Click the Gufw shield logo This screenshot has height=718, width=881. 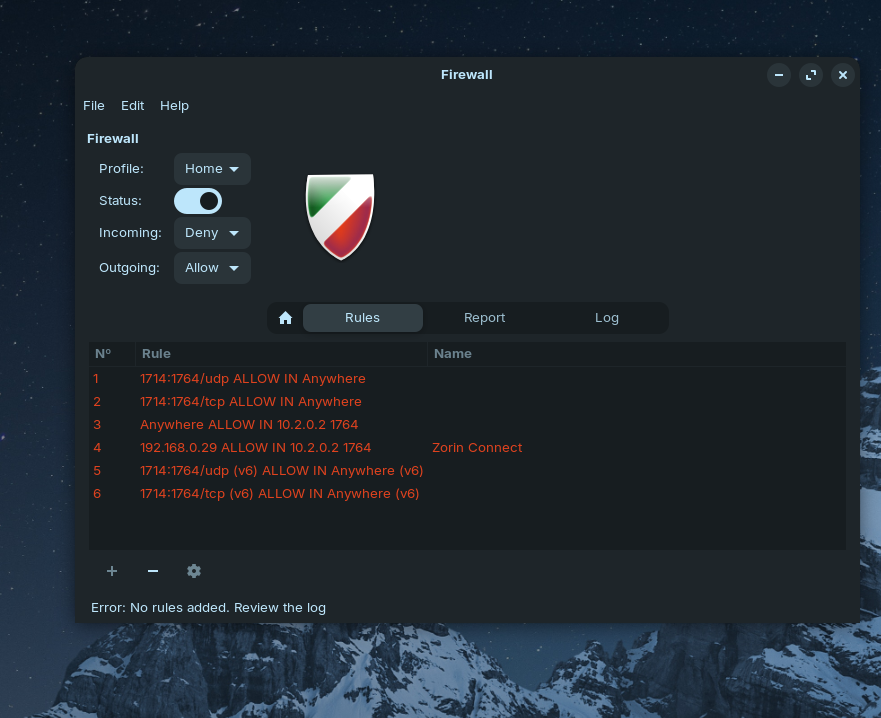340,217
